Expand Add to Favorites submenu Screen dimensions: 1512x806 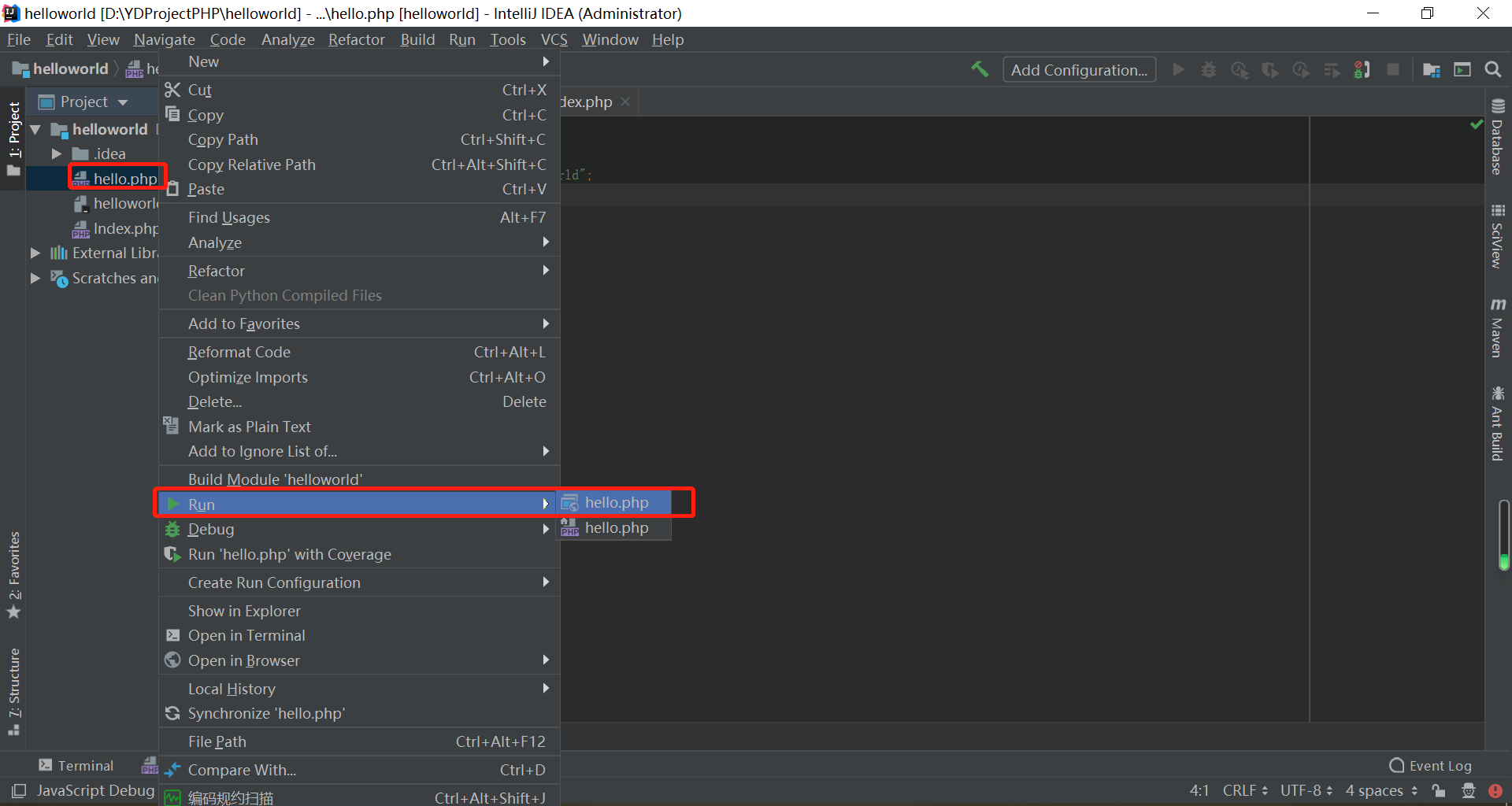click(x=359, y=324)
